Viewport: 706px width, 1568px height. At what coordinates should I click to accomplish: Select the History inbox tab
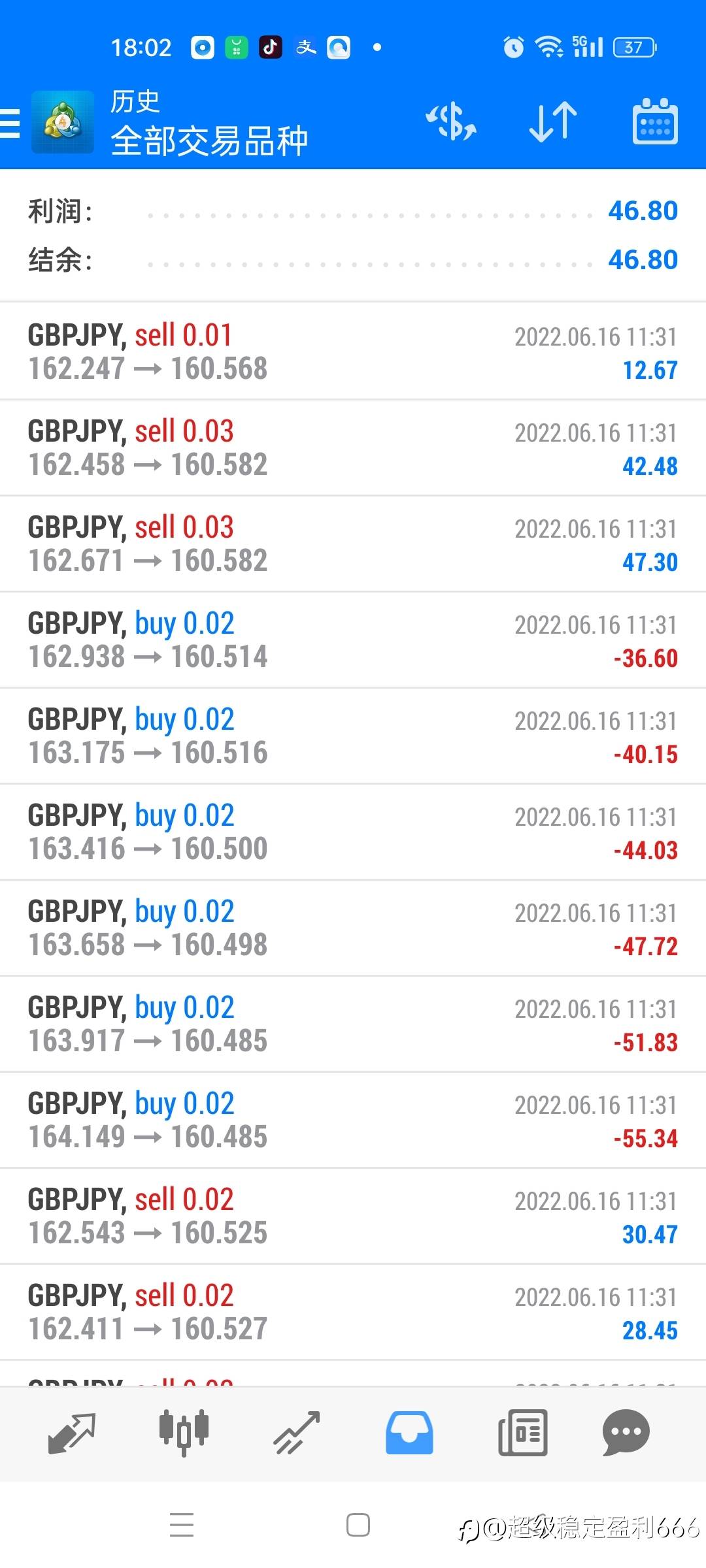coord(409,1433)
